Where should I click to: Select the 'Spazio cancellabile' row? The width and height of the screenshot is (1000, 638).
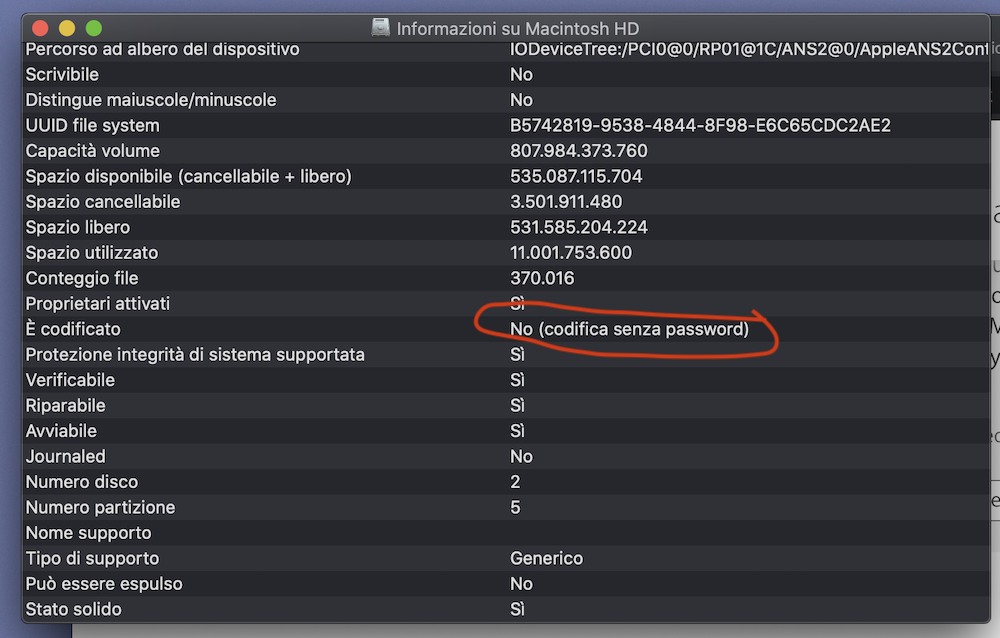[103, 202]
